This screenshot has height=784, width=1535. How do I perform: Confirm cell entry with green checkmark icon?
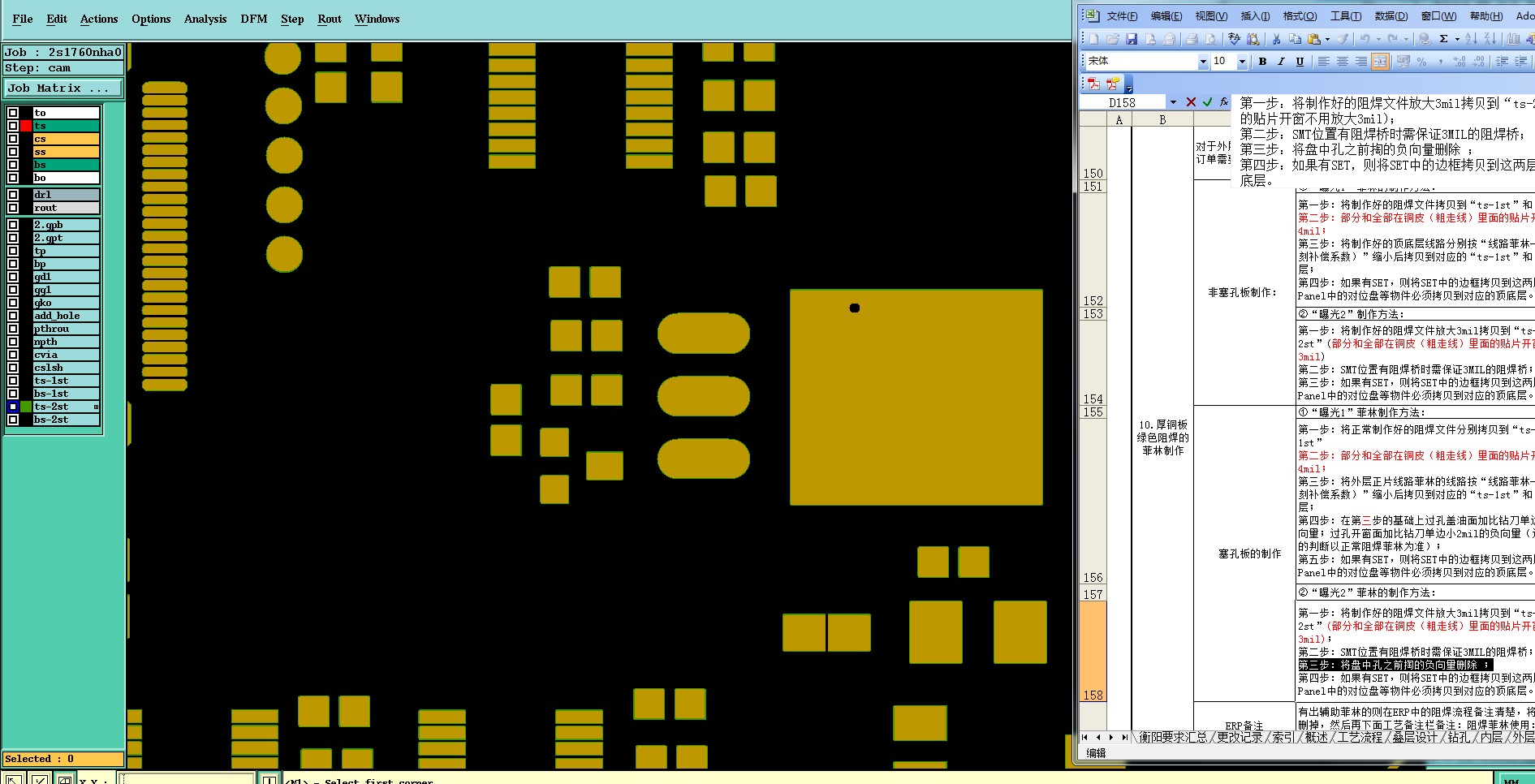1207,102
